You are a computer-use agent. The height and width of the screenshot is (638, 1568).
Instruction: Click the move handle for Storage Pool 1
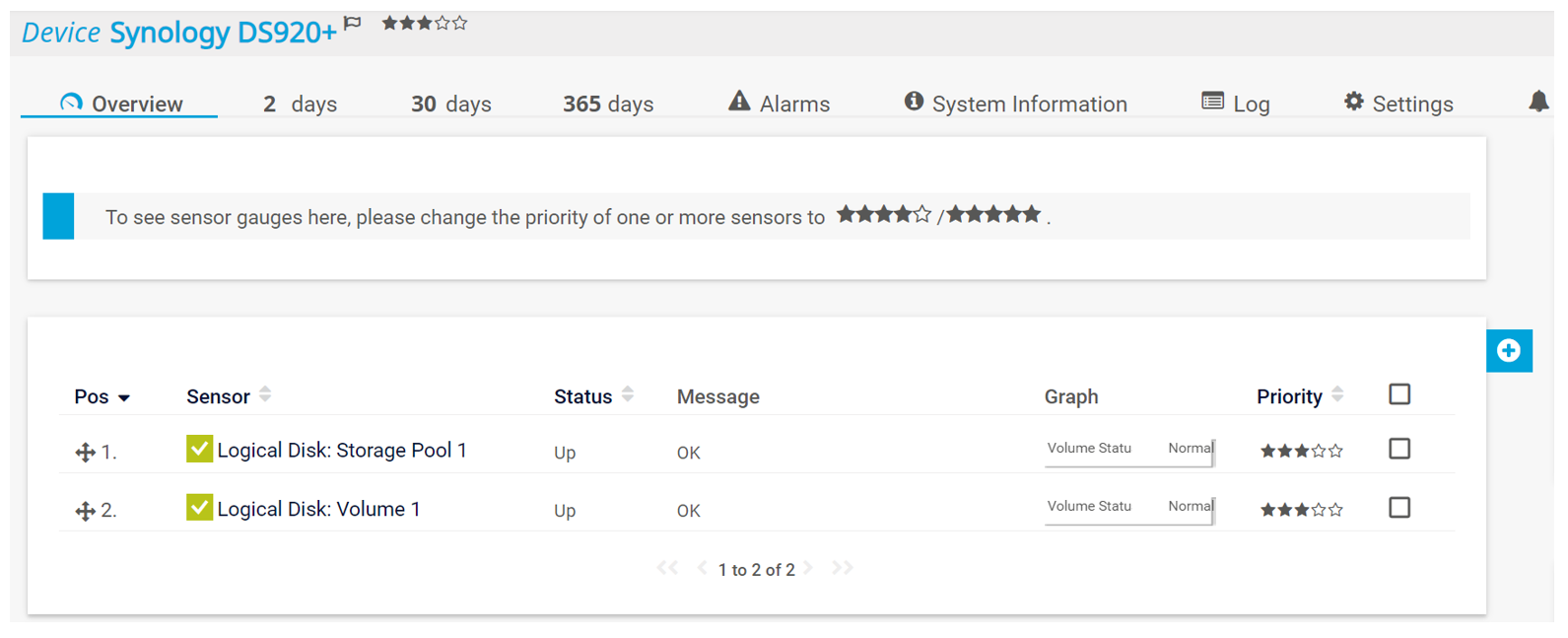tap(86, 453)
